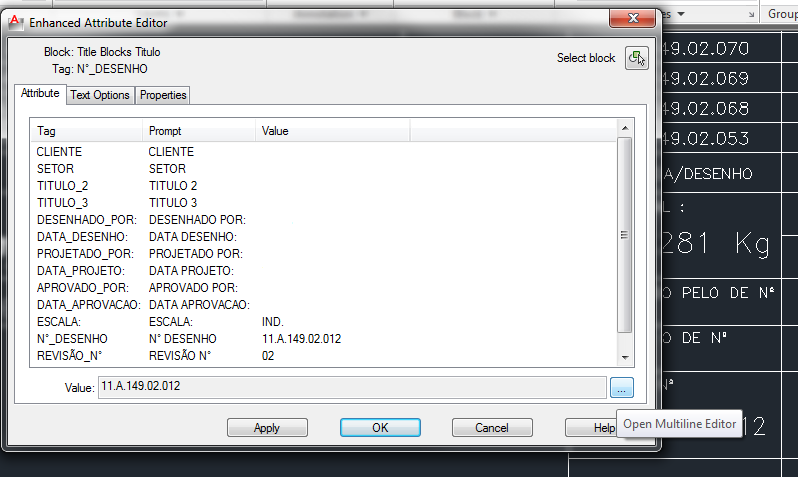Select the Attribute tab

click(x=40, y=94)
